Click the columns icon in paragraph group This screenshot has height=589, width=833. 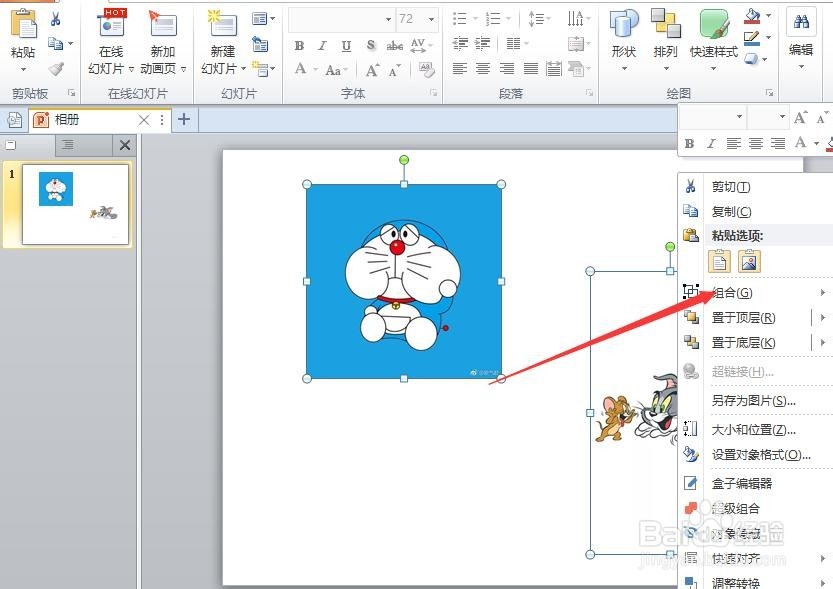pyautogui.click(x=513, y=44)
